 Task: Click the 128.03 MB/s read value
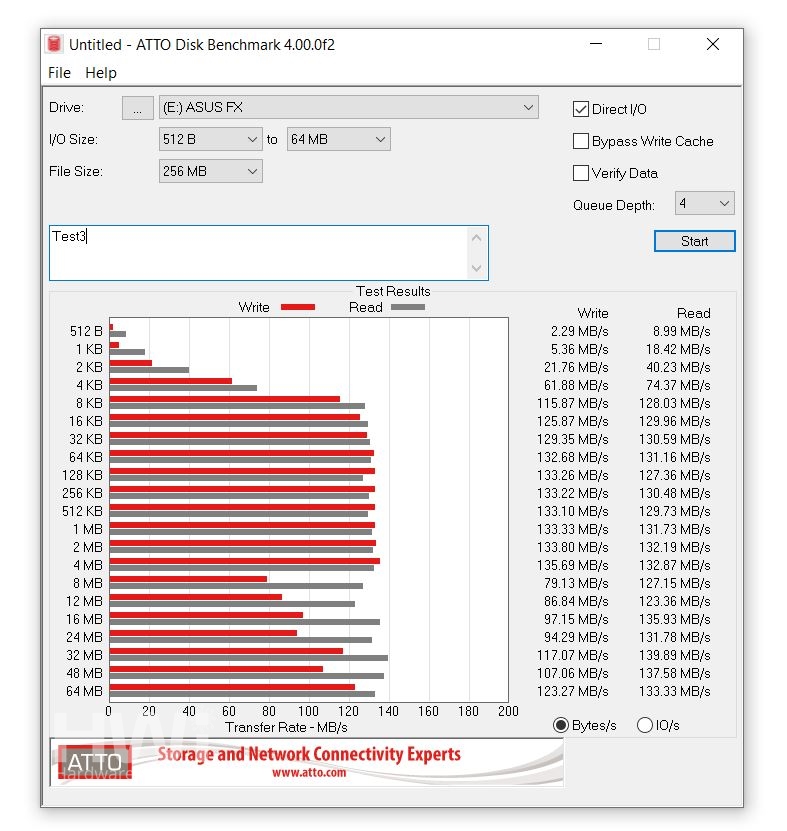click(675, 403)
